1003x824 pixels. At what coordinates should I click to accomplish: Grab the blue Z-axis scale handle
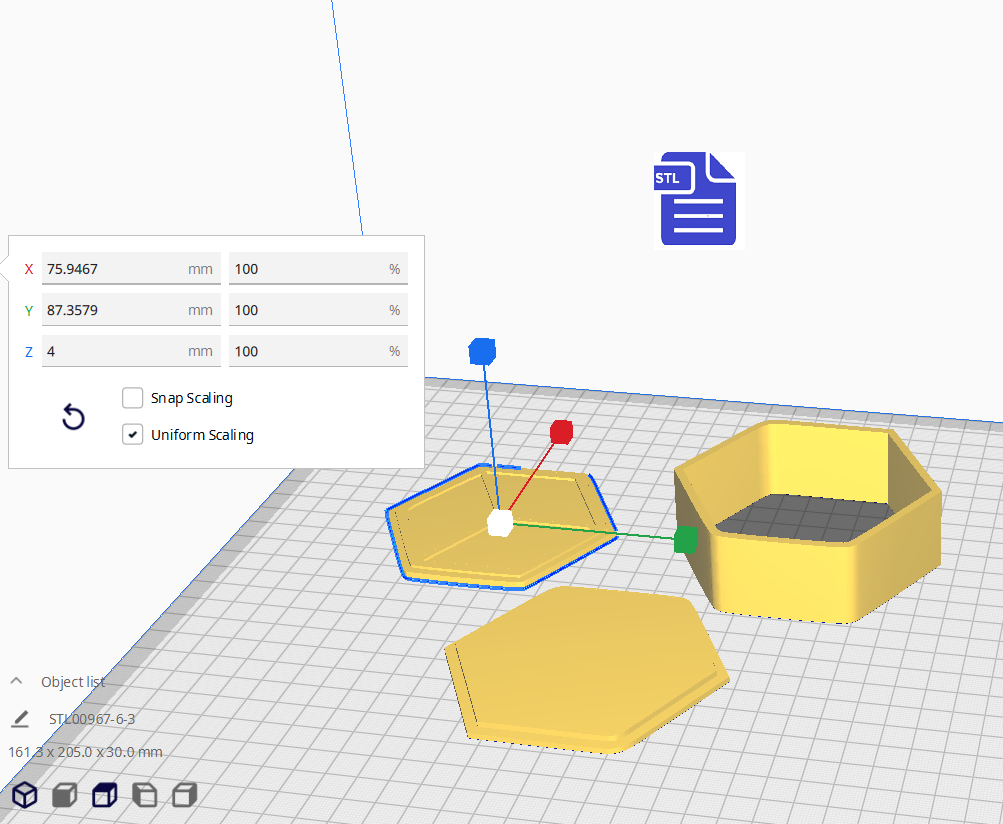(x=482, y=351)
